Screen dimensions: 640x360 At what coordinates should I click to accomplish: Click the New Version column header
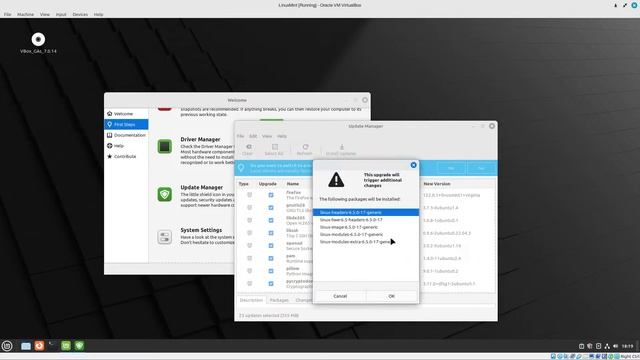(x=437, y=184)
